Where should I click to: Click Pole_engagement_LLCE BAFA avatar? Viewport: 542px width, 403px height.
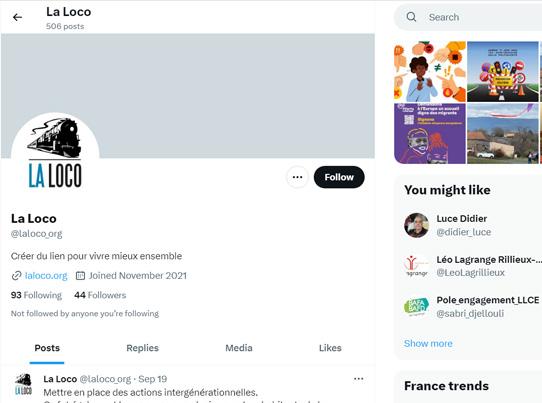417,306
